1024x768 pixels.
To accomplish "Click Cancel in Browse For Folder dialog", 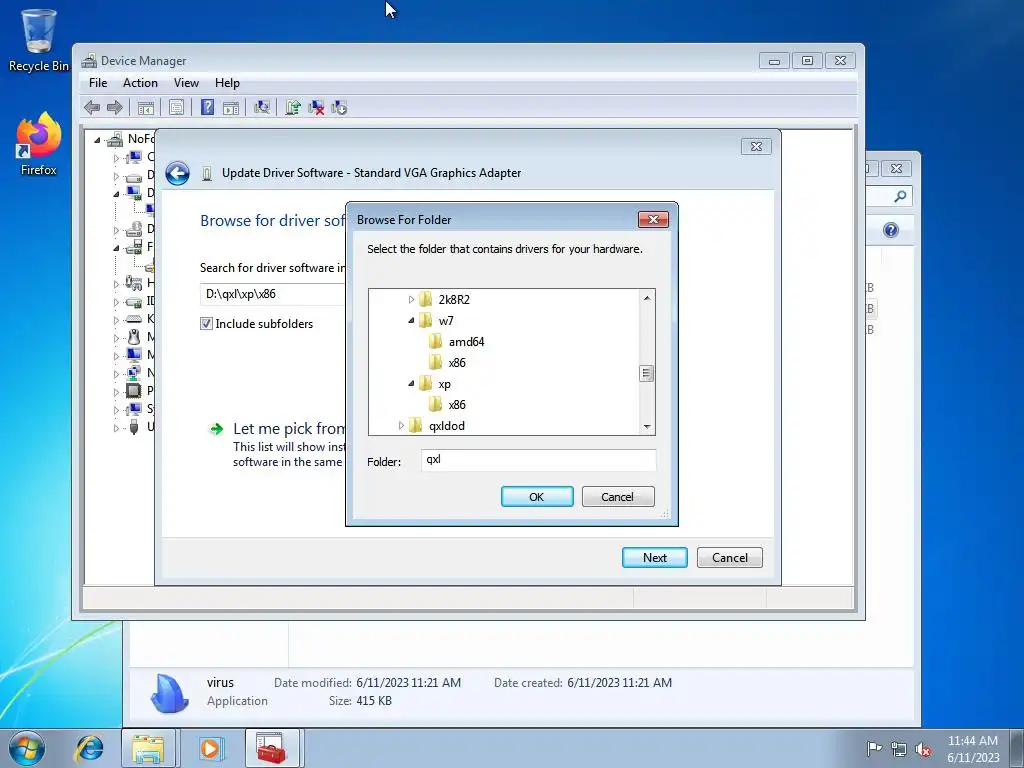I will (x=618, y=497).
